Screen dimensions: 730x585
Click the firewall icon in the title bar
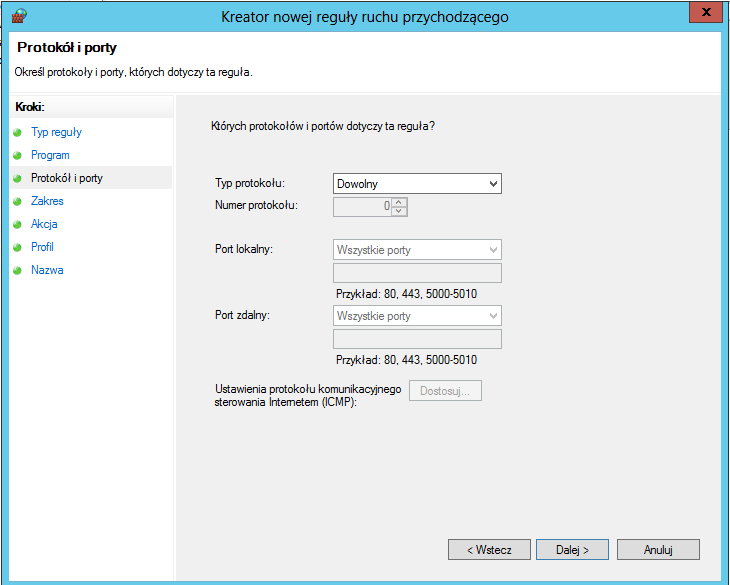click(x=19, y=15)
